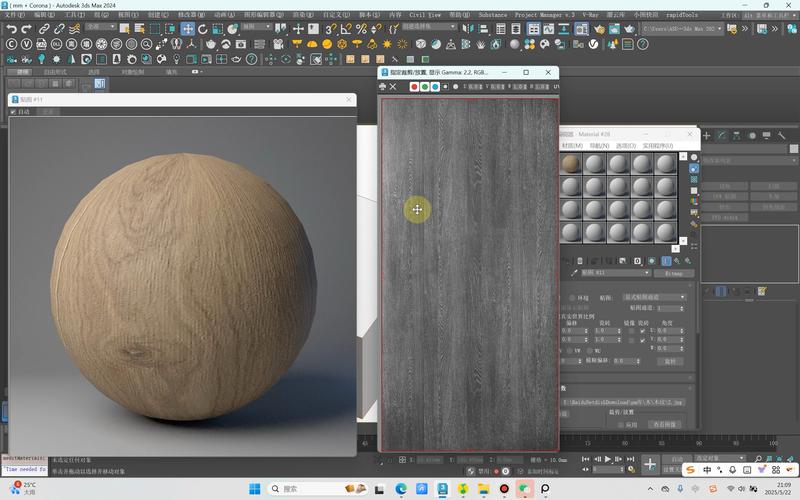This screenshot has width=800, height=500.
Task: Open the project folder path dropdown
Action: [x=682, y=29]
